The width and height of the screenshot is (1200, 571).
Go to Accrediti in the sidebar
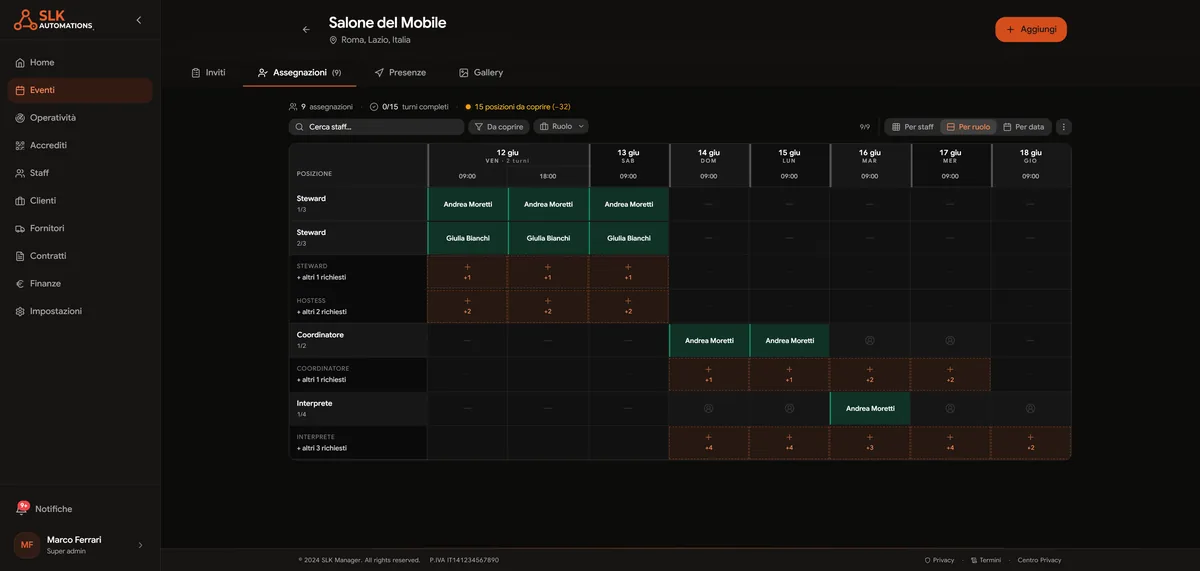coord(80,145)
